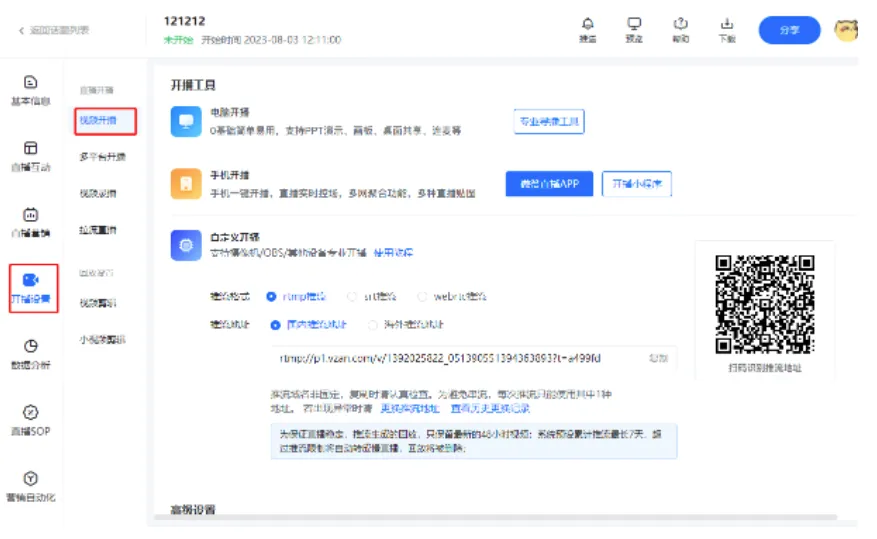Open the 直播互动 sidebar icon
Screen dimensions: 877x539
pos(30,149)
